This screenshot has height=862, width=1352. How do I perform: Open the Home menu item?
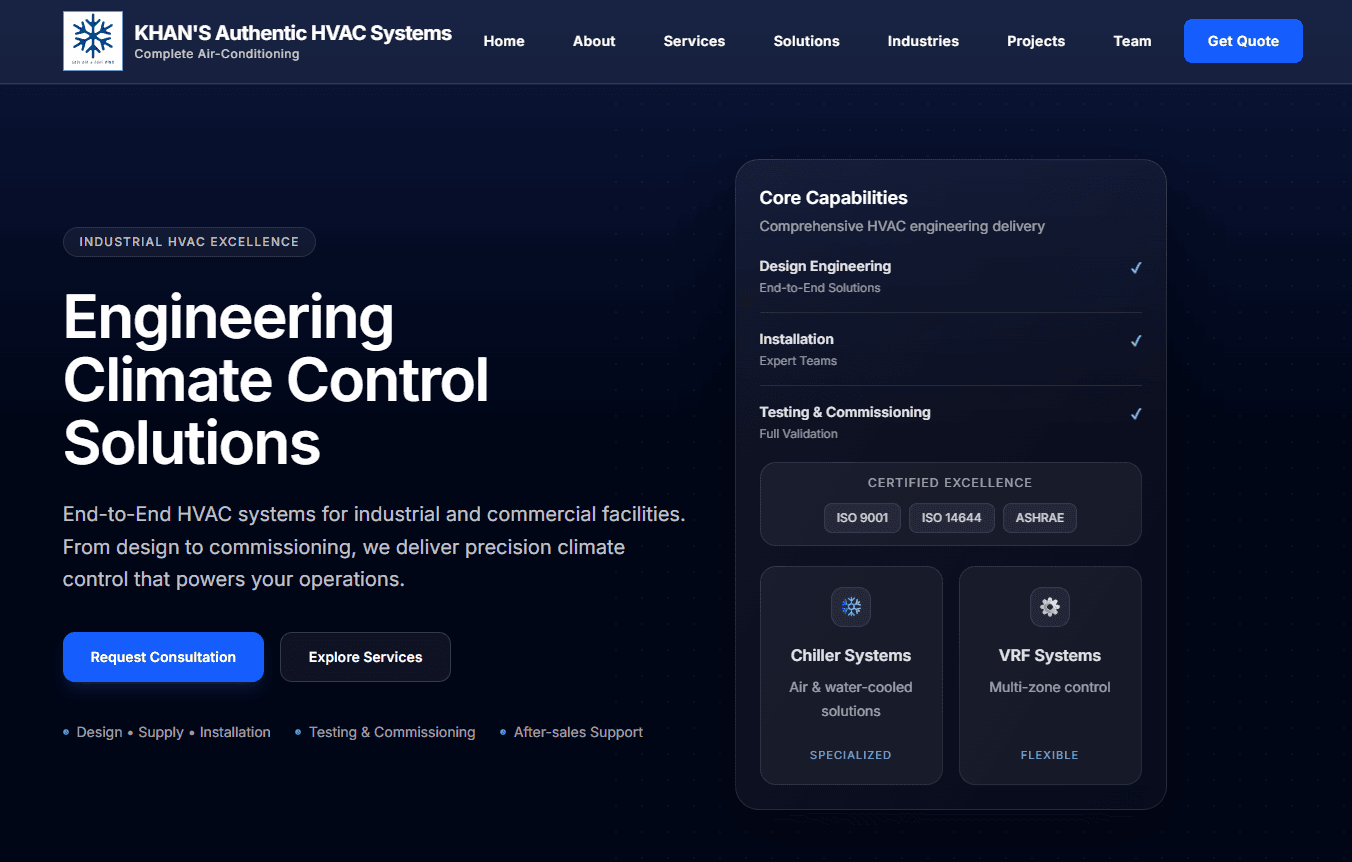point(504,41)
